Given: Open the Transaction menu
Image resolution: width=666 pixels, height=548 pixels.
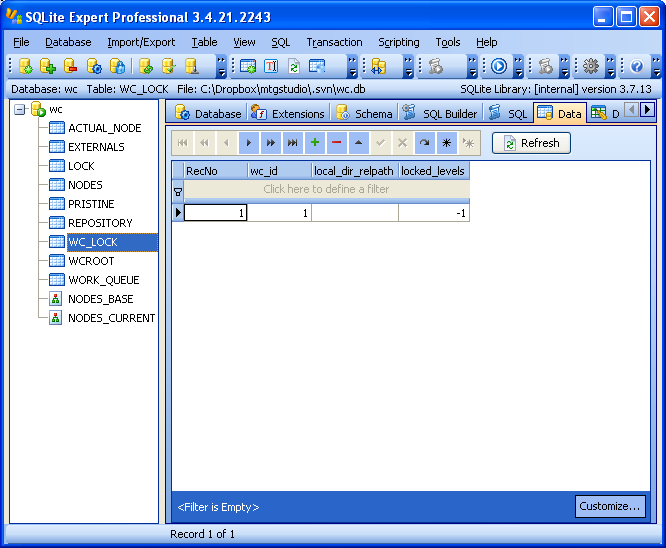Looking at the screenshot, I should pyautogui.click(x=334, y=42).
